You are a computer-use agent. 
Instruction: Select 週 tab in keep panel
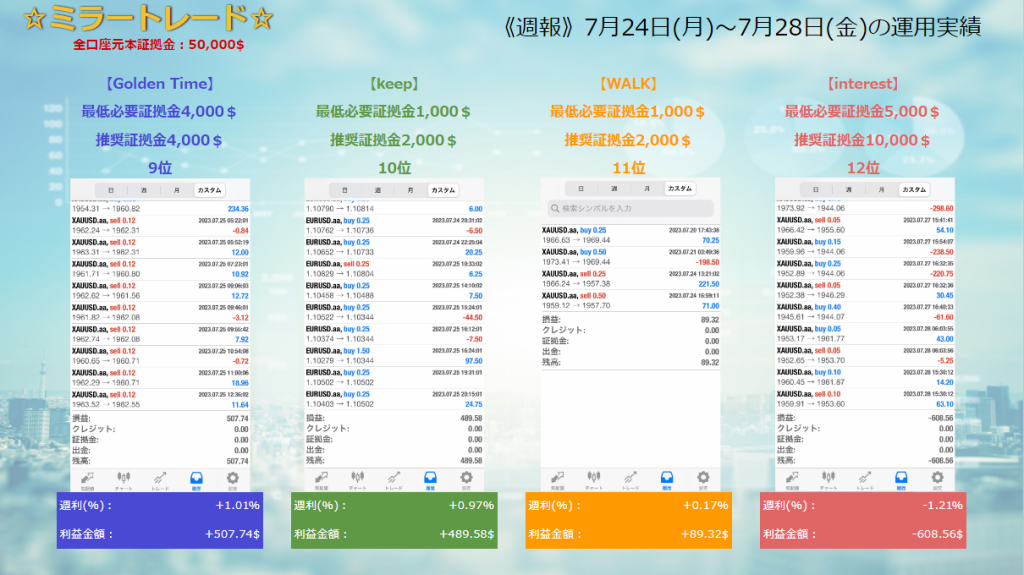(x=376, y=189)
